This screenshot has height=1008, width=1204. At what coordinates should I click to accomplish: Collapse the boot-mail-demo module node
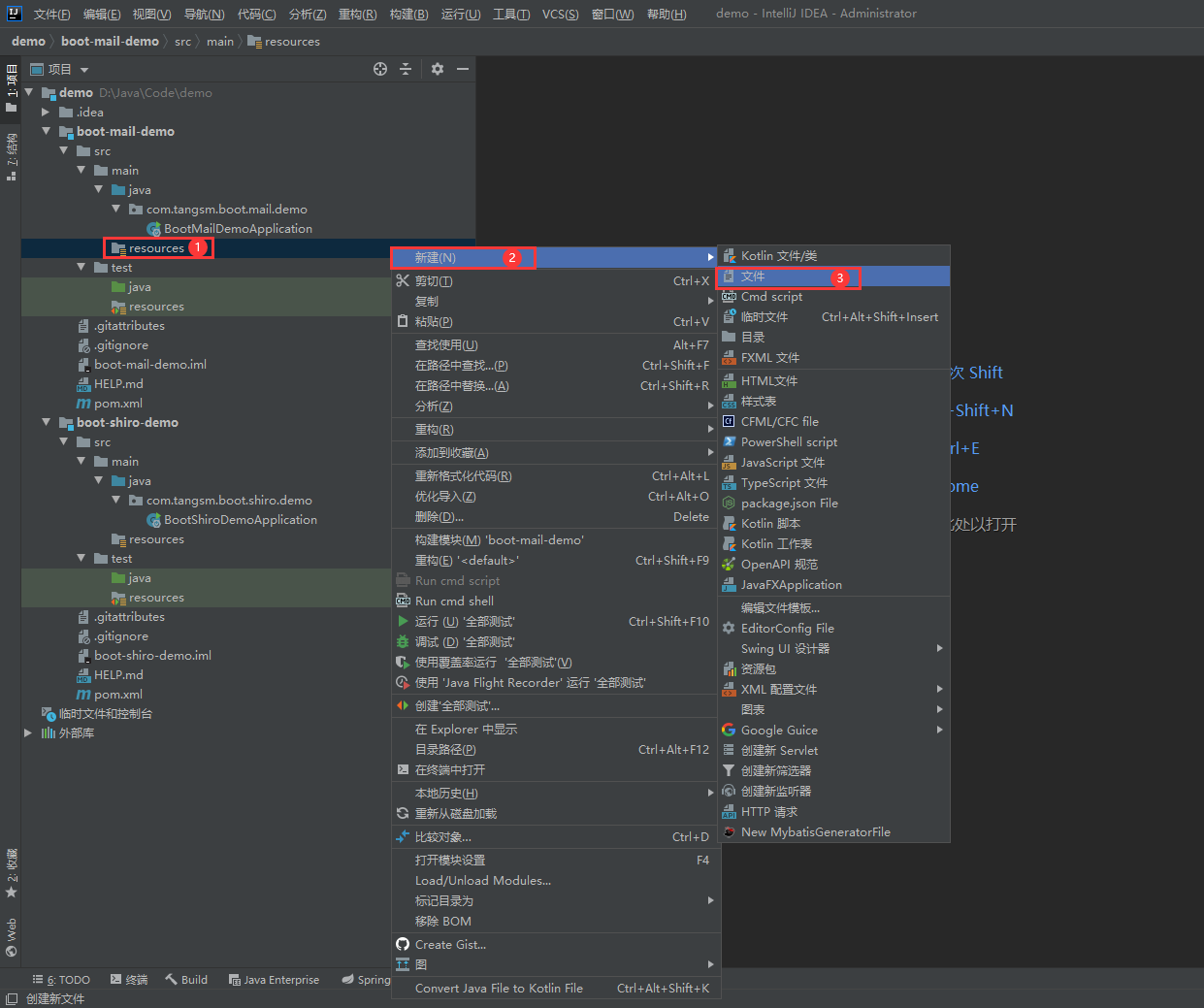tap(46, 131)
